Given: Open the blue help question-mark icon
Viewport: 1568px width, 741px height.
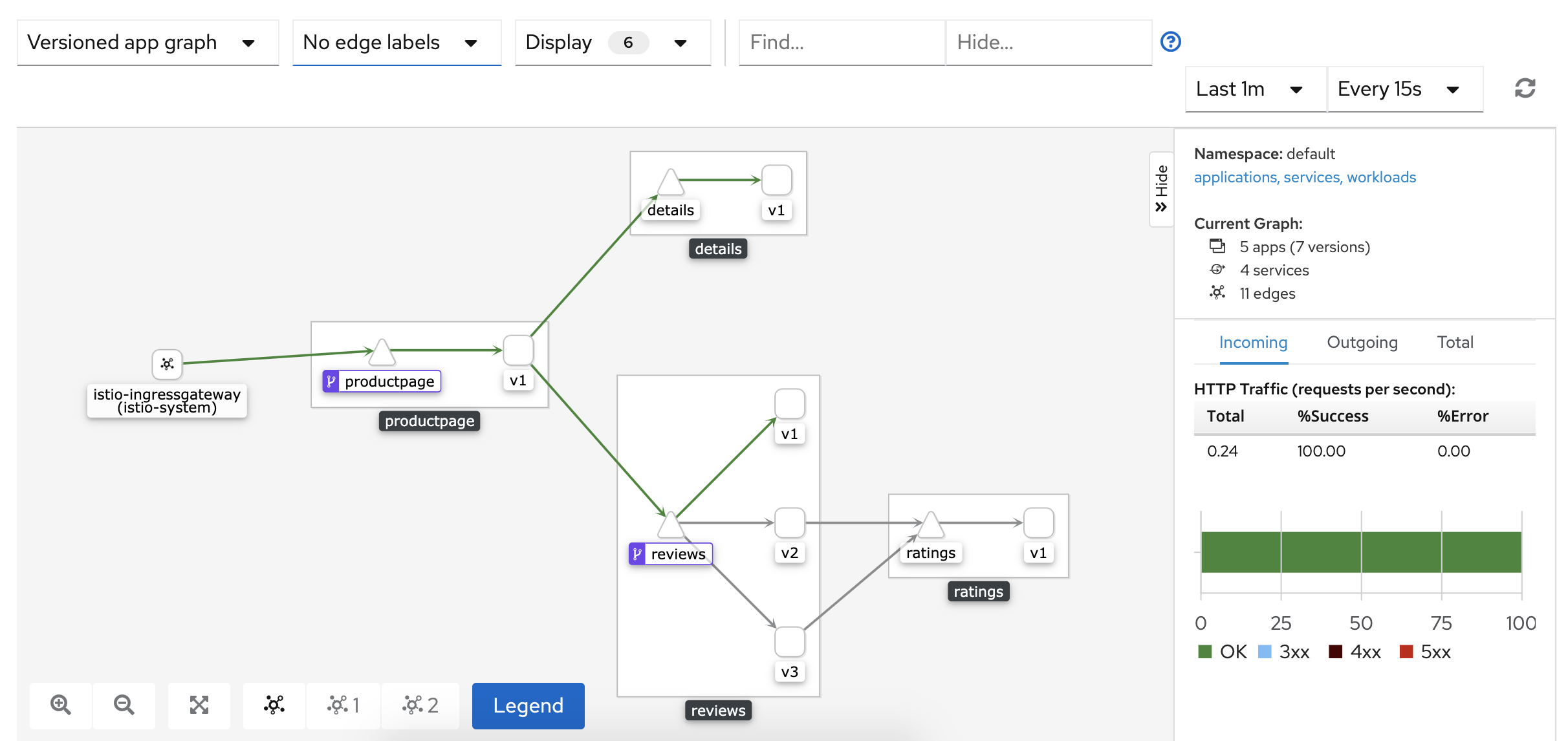Looking at the screenshot, I should [1170, 42].
